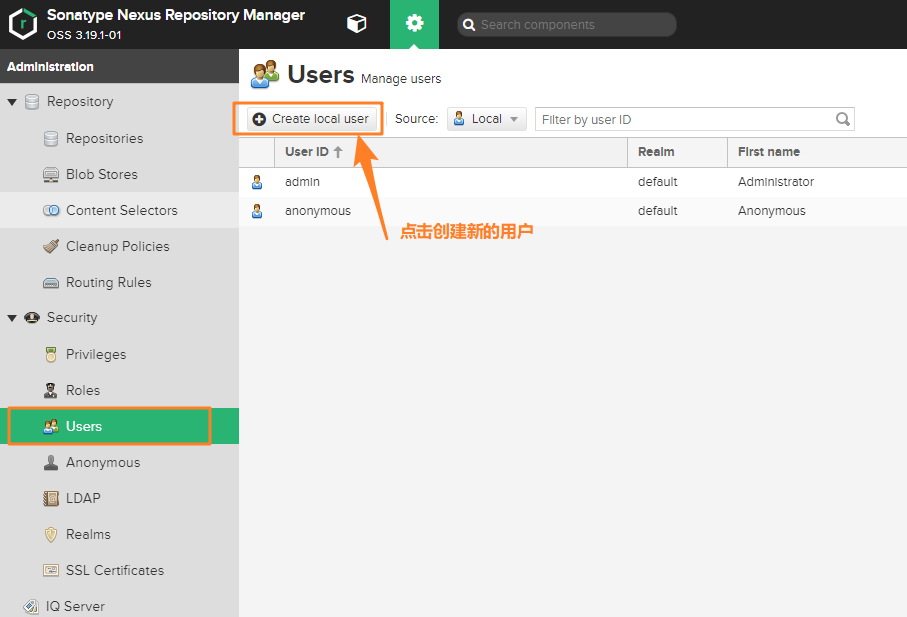Collapse the Security tree section
Screen dimensions: 907x617
click(x=13, y=317)
